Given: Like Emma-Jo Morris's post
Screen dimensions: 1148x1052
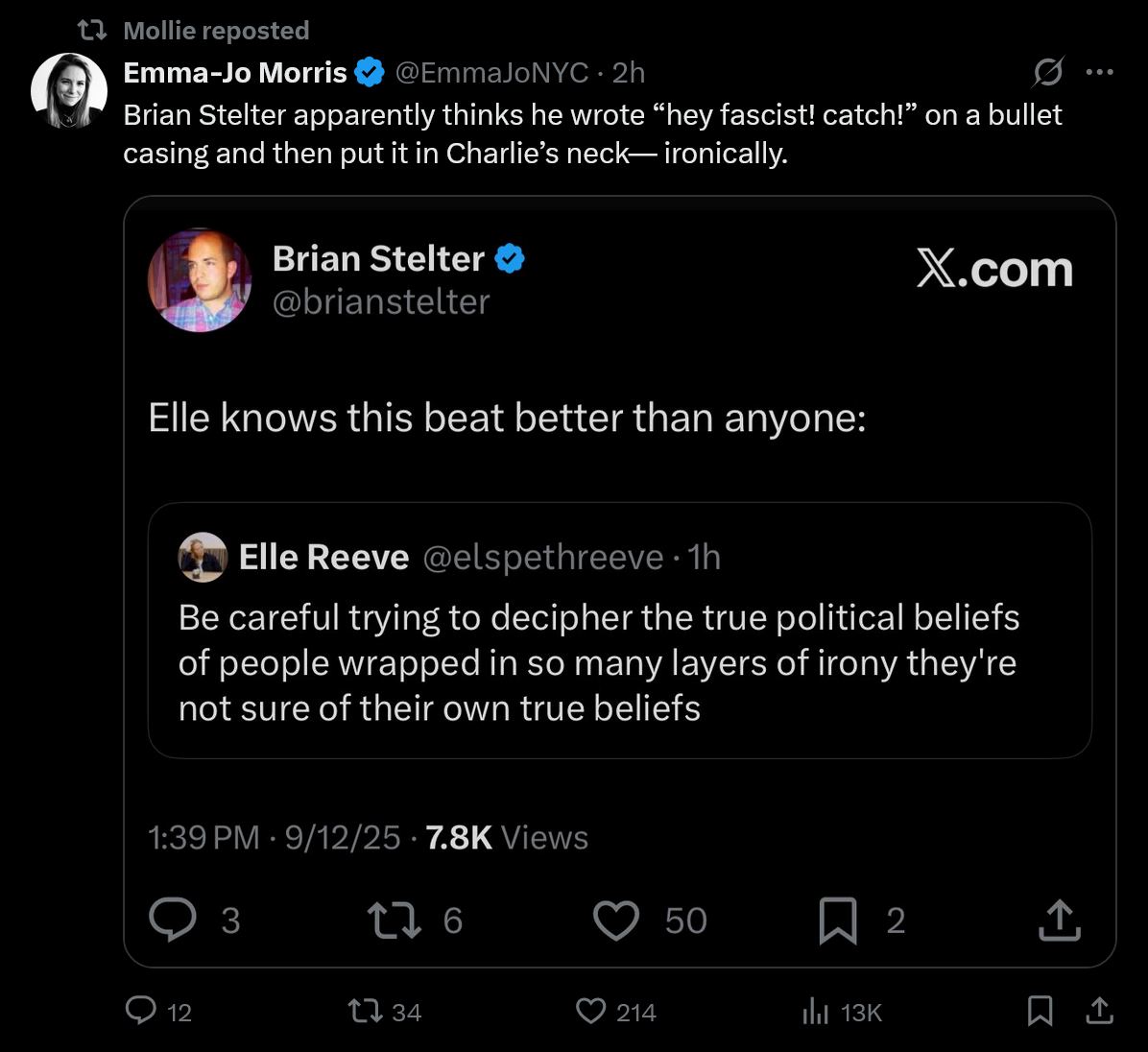Looking at the screenshot, I should point(590,1012).
